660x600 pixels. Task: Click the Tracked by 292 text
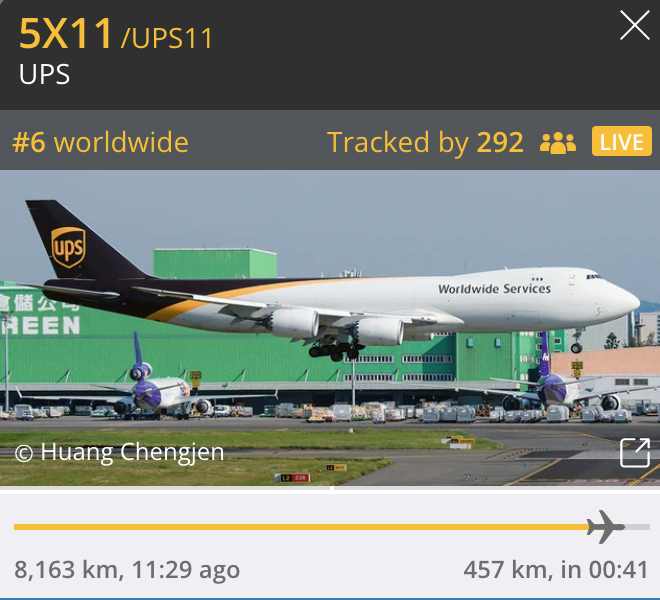click(x=425, y=142)
